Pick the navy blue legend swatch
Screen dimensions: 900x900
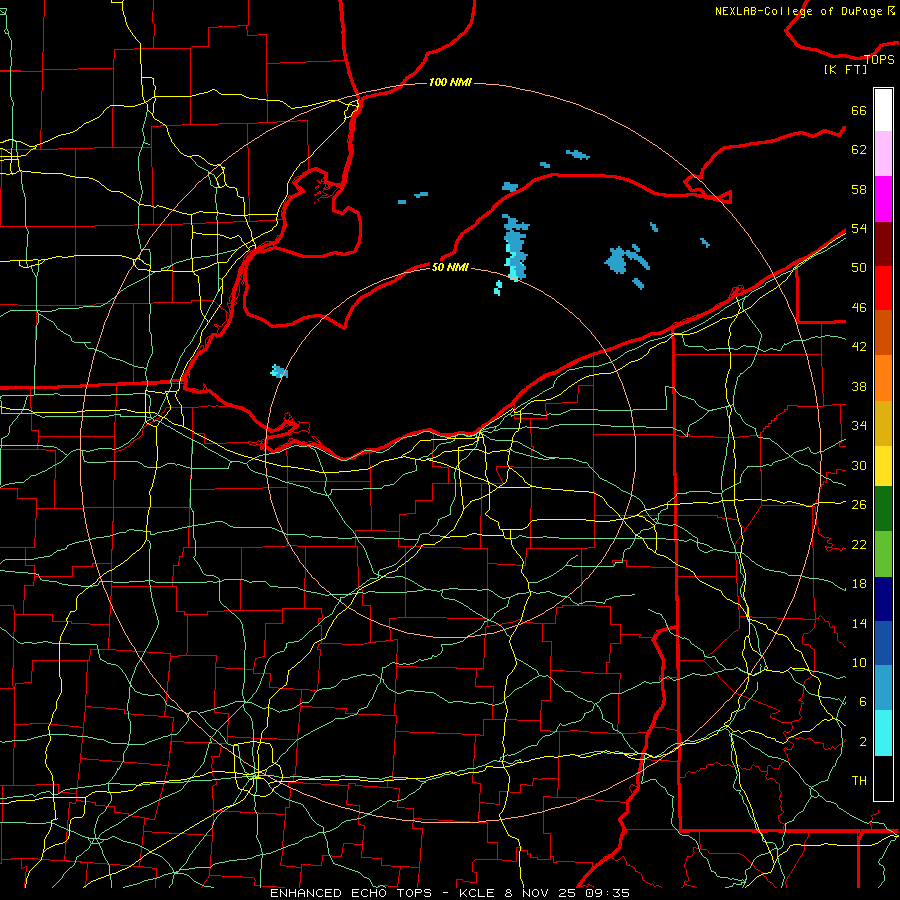coord(883,599)
